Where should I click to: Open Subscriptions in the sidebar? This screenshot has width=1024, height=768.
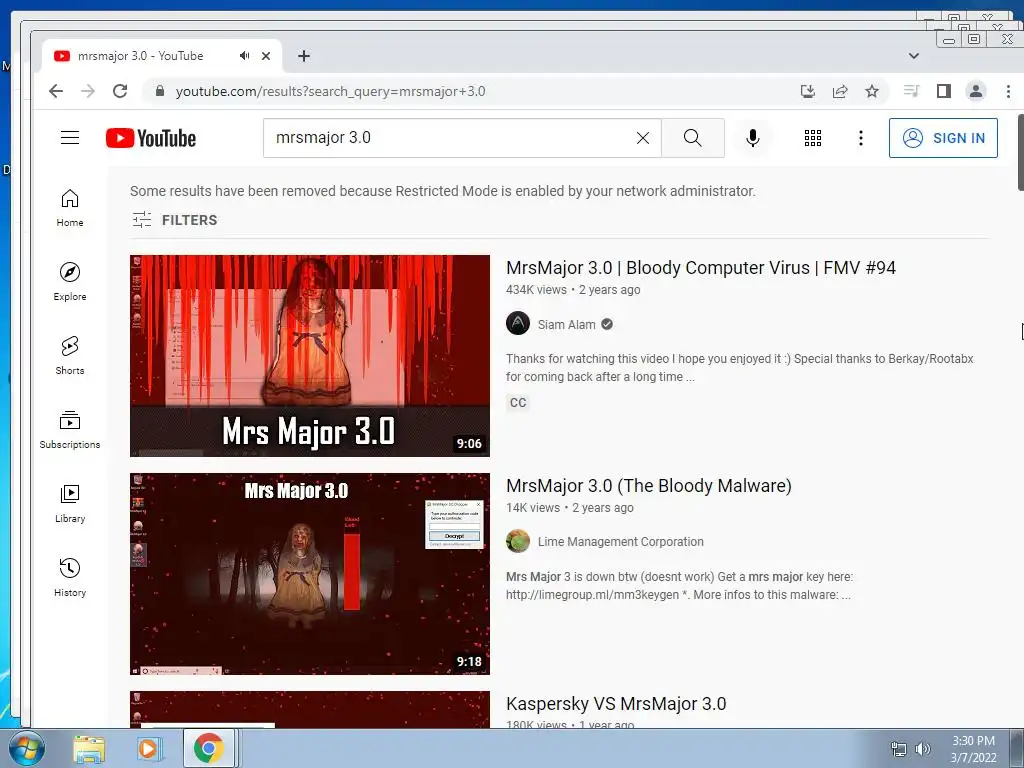pos(70,430)
